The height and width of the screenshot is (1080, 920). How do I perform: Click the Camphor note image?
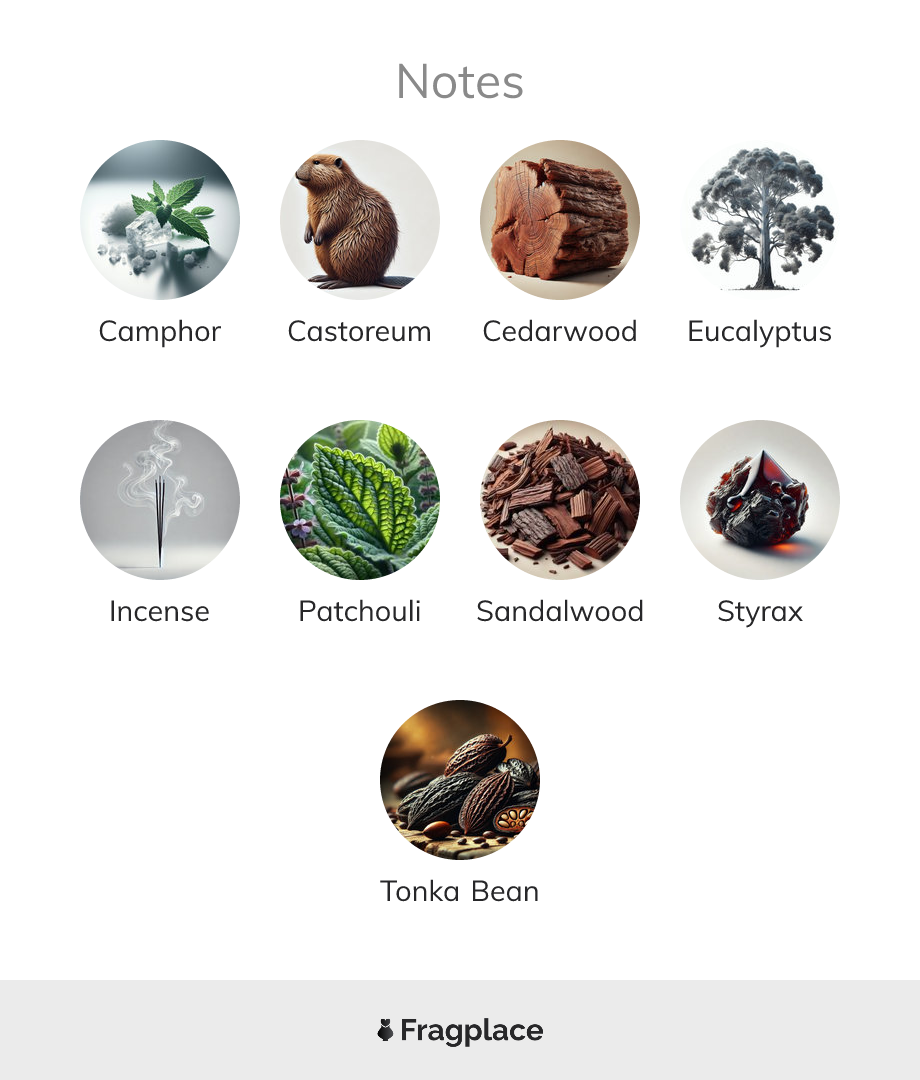160,220
